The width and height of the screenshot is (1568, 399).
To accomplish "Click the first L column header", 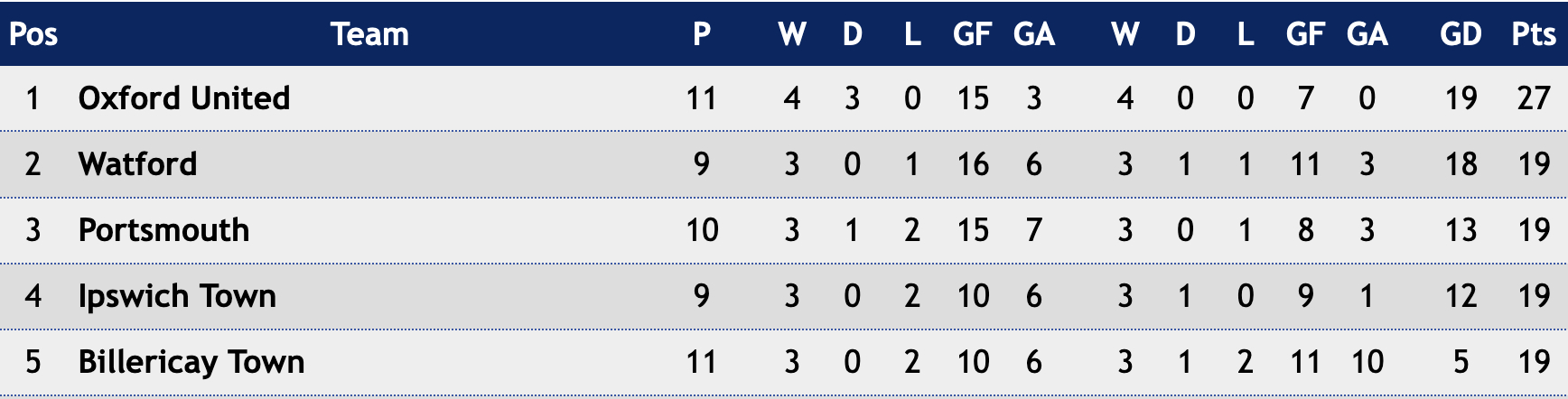I will click(912, 33).
